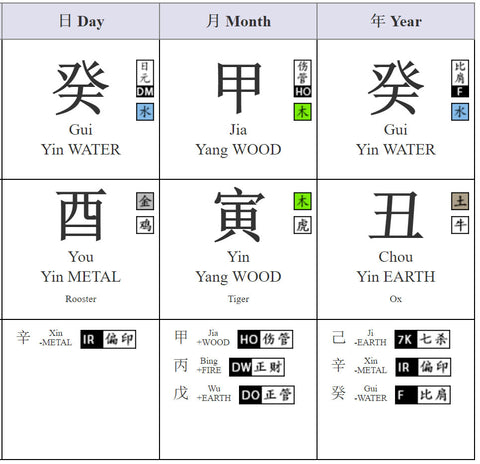Click the 7K Seven Killings badge

click(422, 339)
